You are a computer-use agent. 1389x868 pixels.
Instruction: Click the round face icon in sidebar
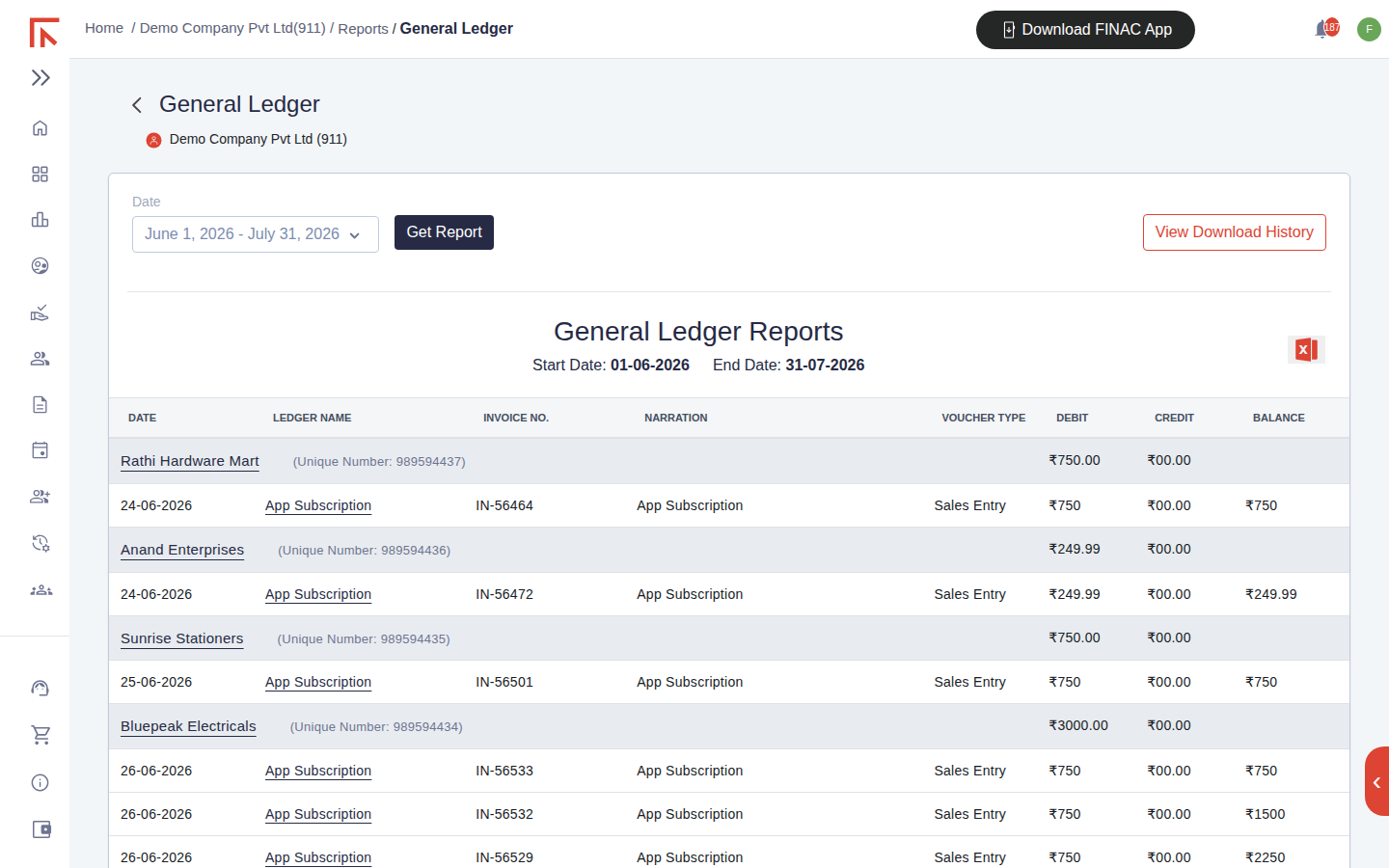40,266
